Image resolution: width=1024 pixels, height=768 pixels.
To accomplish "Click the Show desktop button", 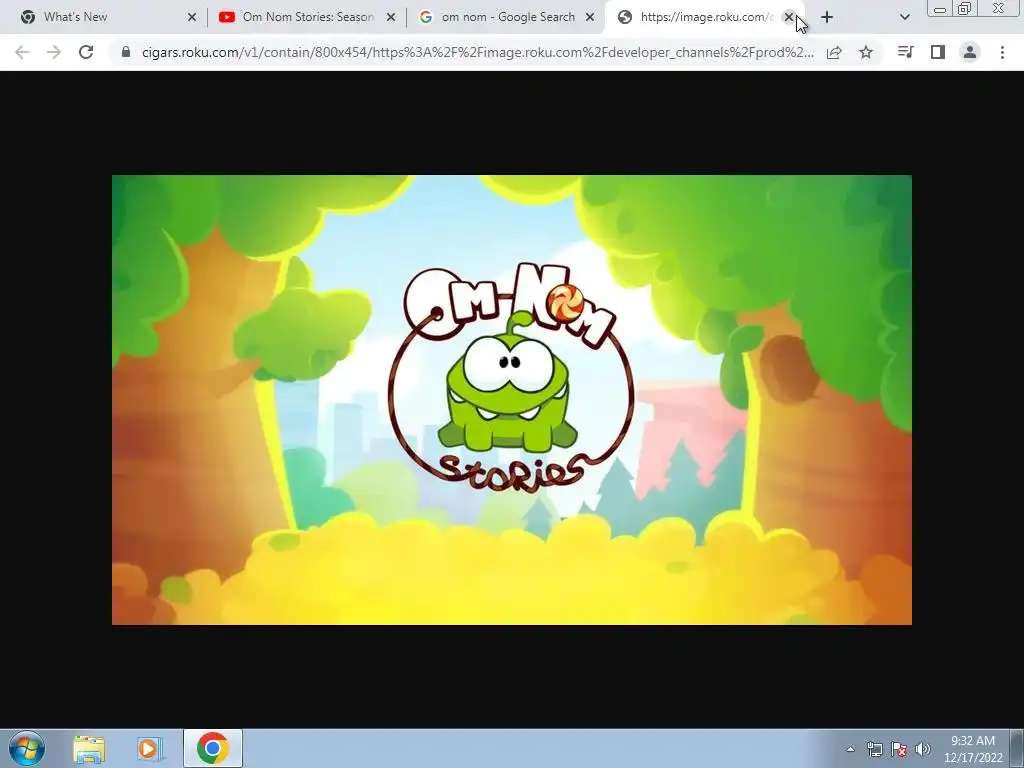I will 1017,748.
